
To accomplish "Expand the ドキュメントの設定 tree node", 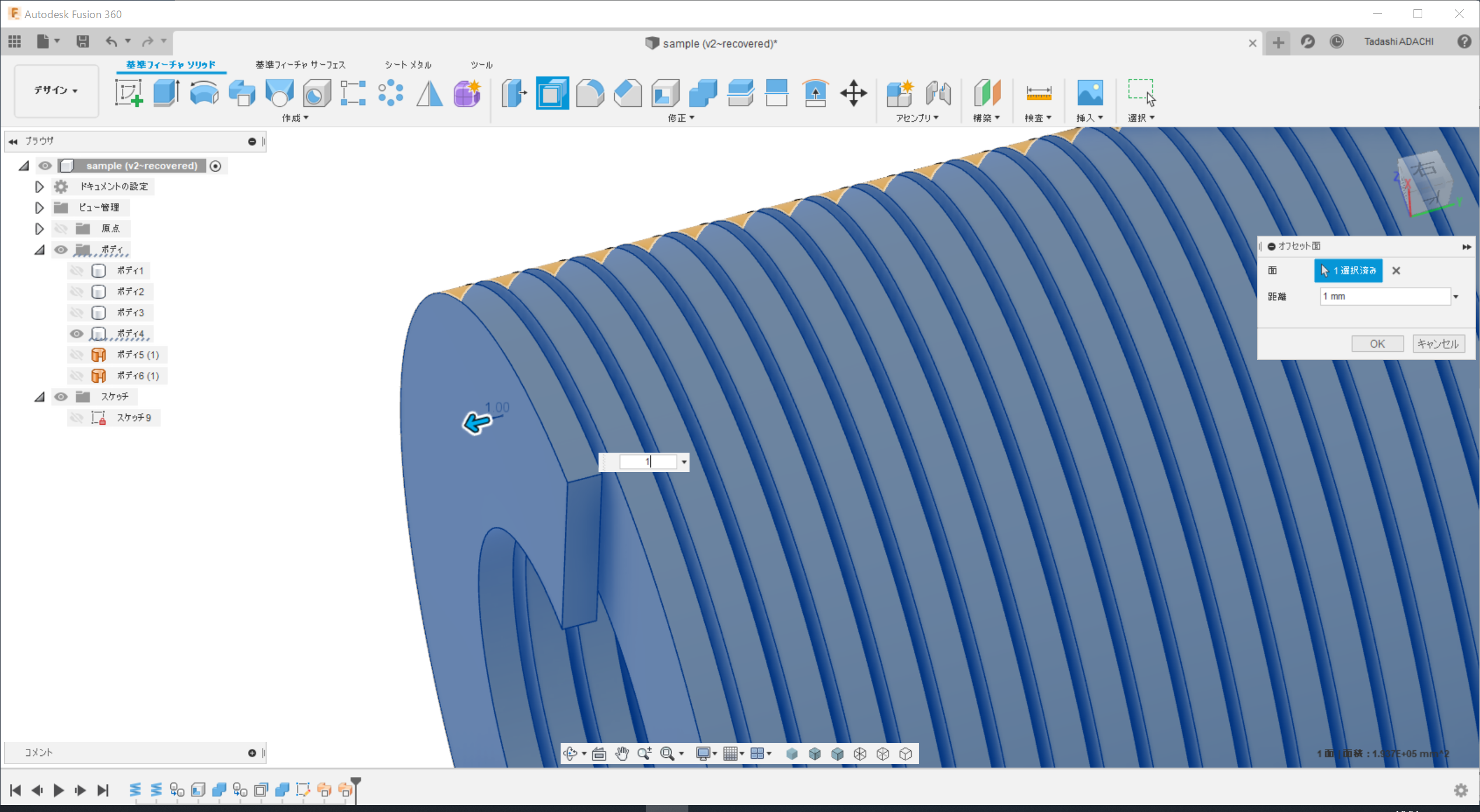I will tap(39, 187).
